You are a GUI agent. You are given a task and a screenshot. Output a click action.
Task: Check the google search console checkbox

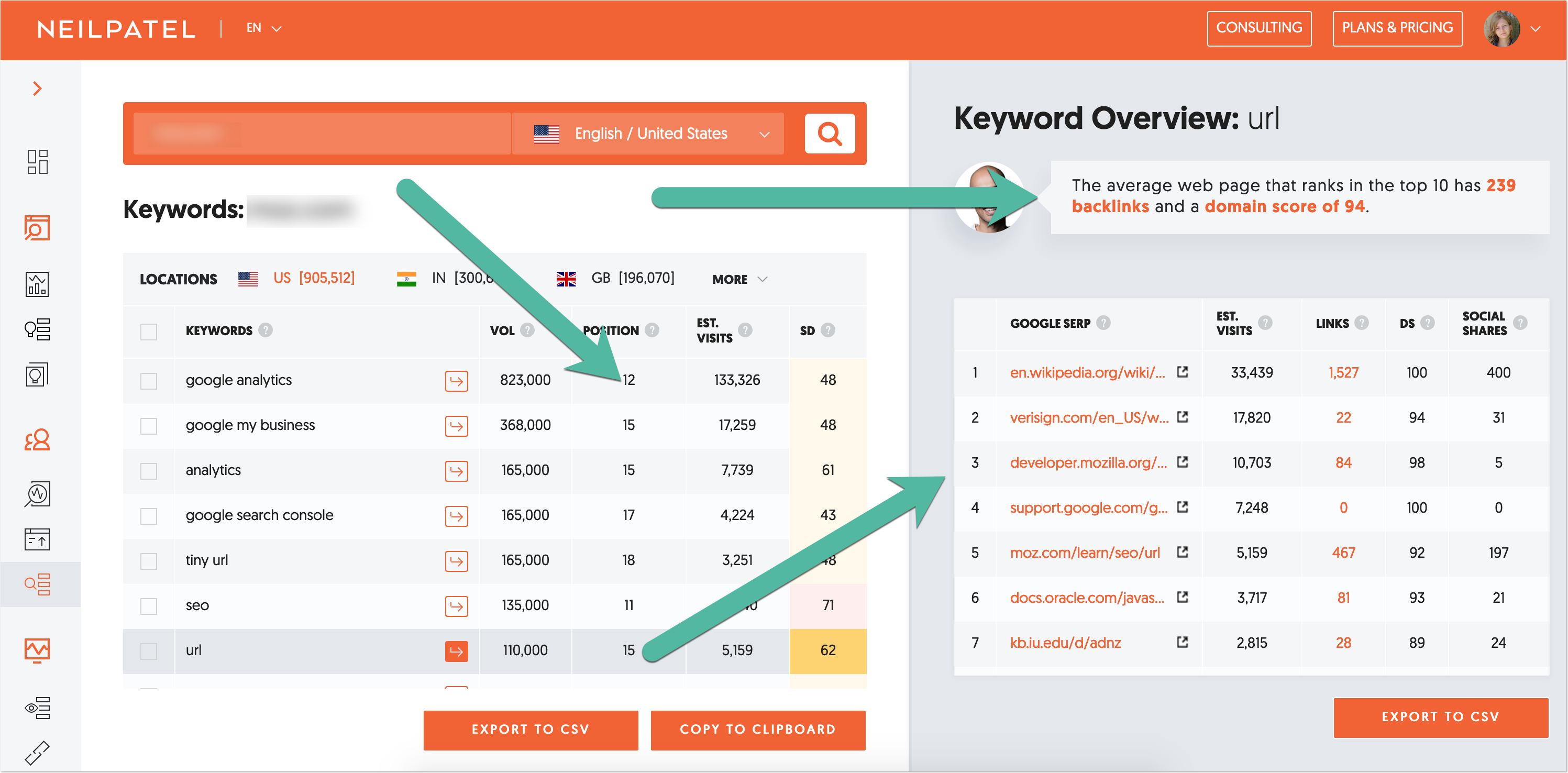click(x=149, y=516)
